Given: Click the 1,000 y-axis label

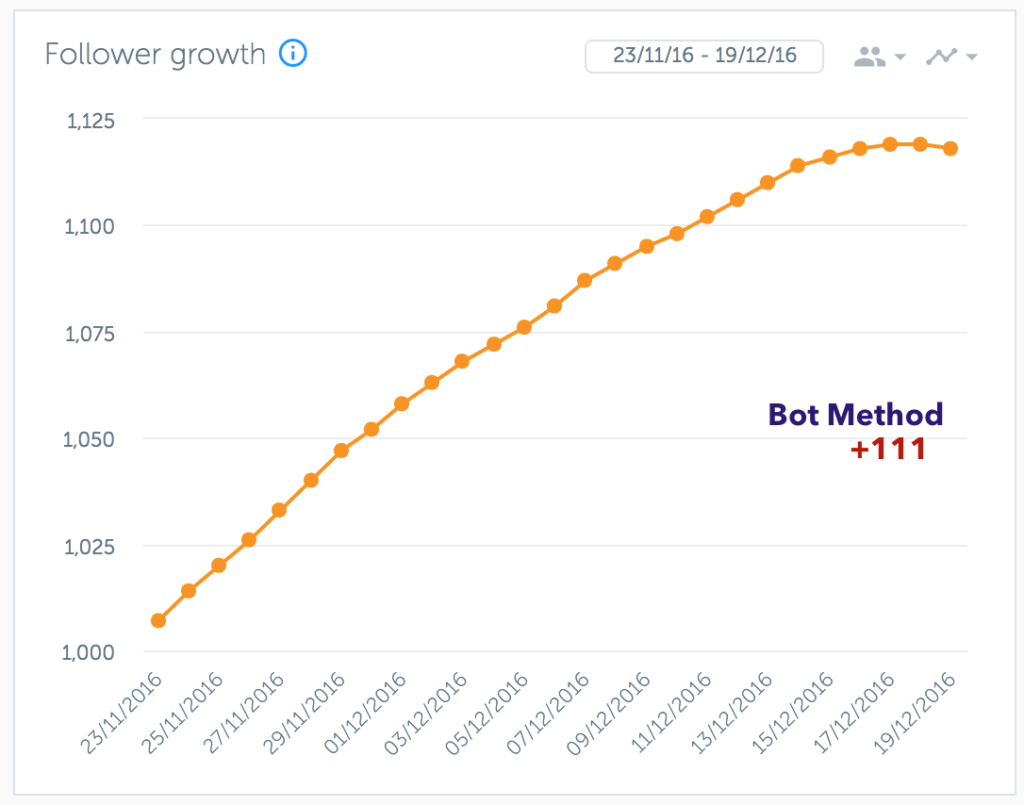Looking at the screenshot, I should point(88,652).
